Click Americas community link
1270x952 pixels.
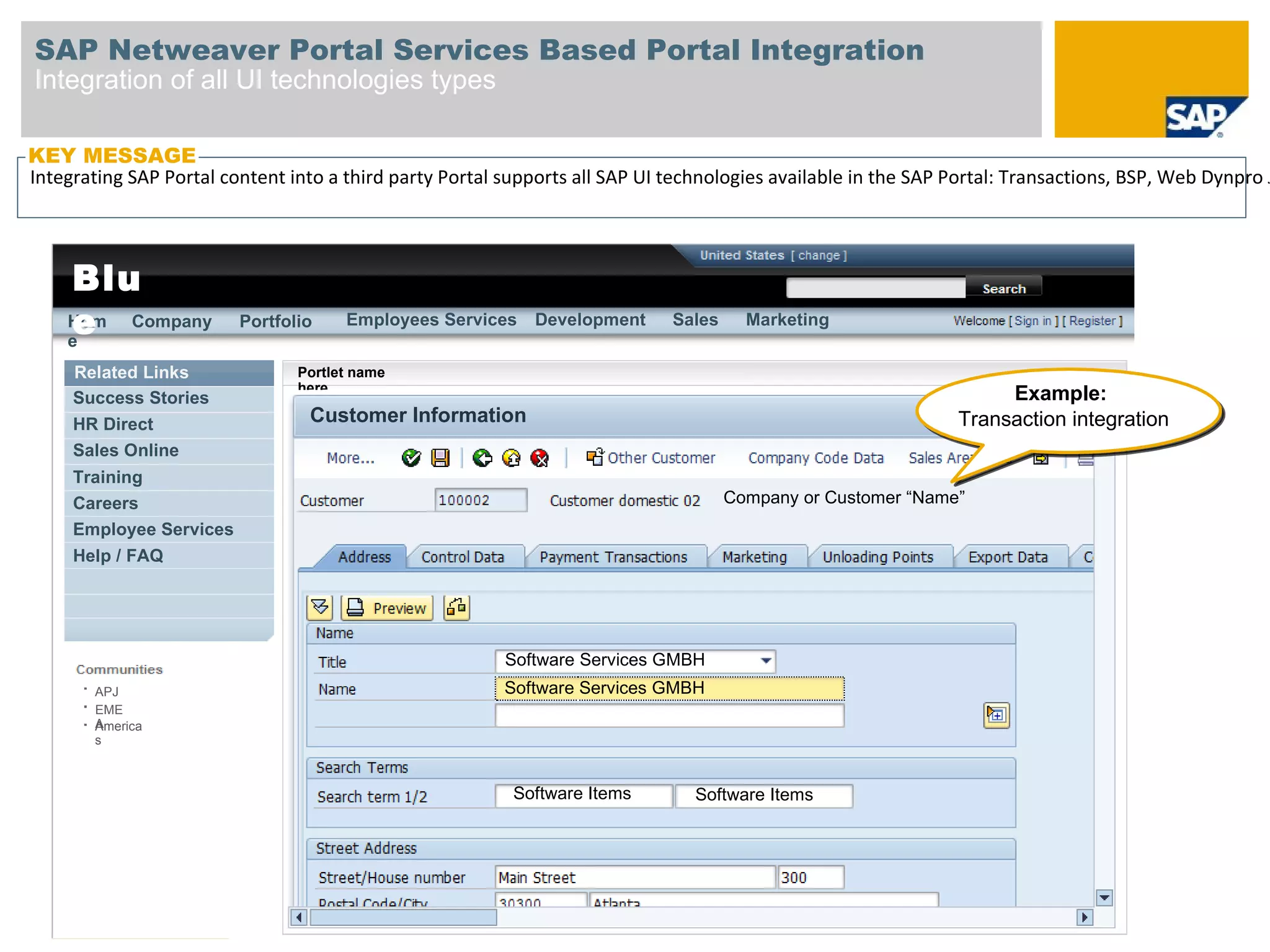coord(118,727)
